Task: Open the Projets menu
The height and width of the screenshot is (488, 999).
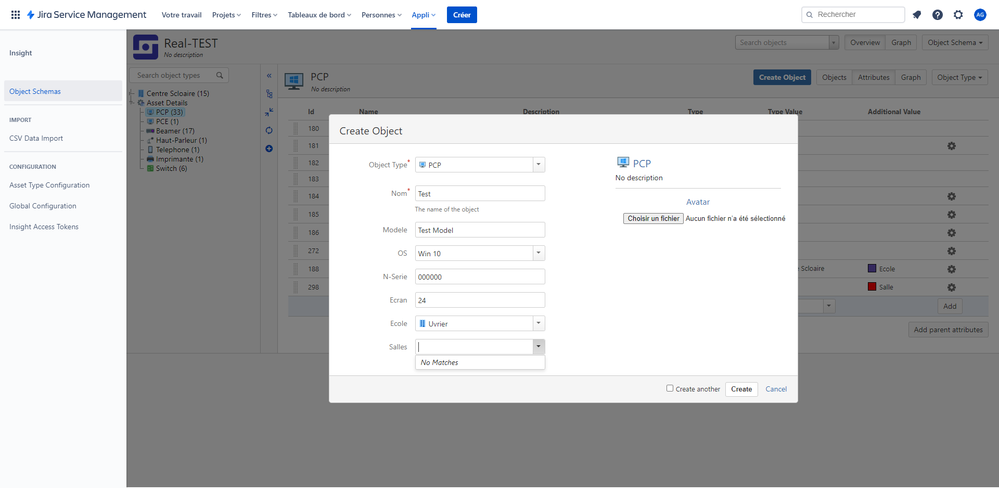Action: click(x=226, y=15)
